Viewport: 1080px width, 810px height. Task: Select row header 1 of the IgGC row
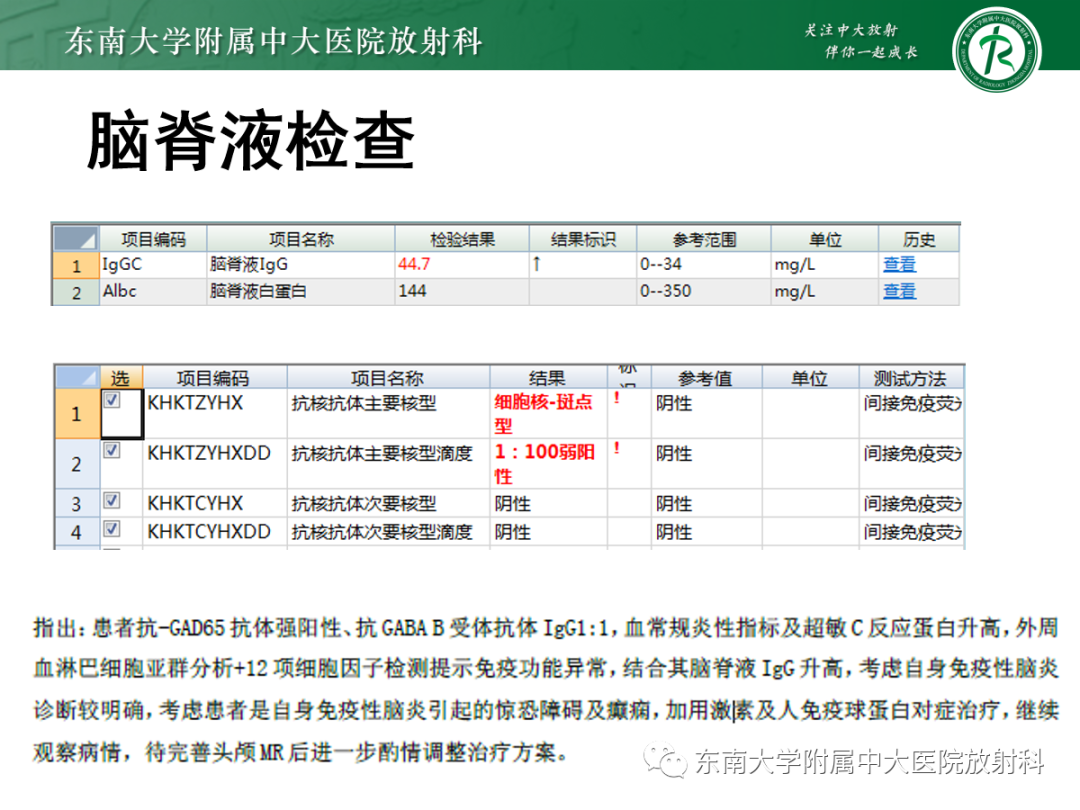76,266
